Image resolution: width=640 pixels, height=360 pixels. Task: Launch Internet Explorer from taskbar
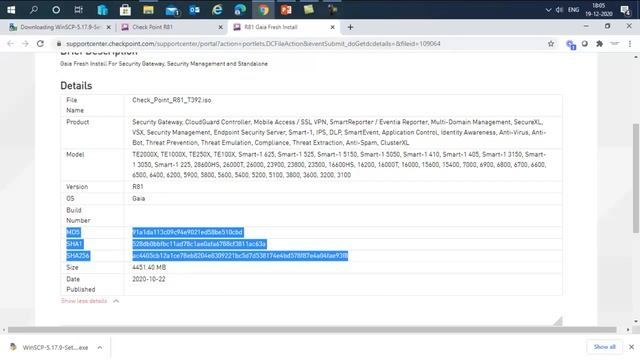(217, 9)
